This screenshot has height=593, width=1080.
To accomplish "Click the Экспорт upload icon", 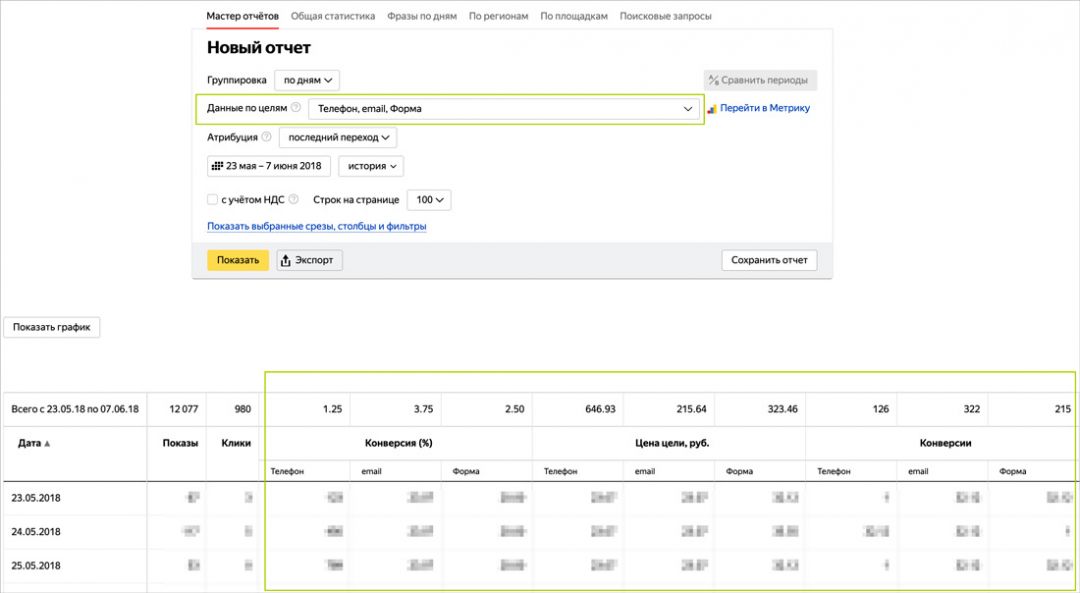I will click(286, 261).
